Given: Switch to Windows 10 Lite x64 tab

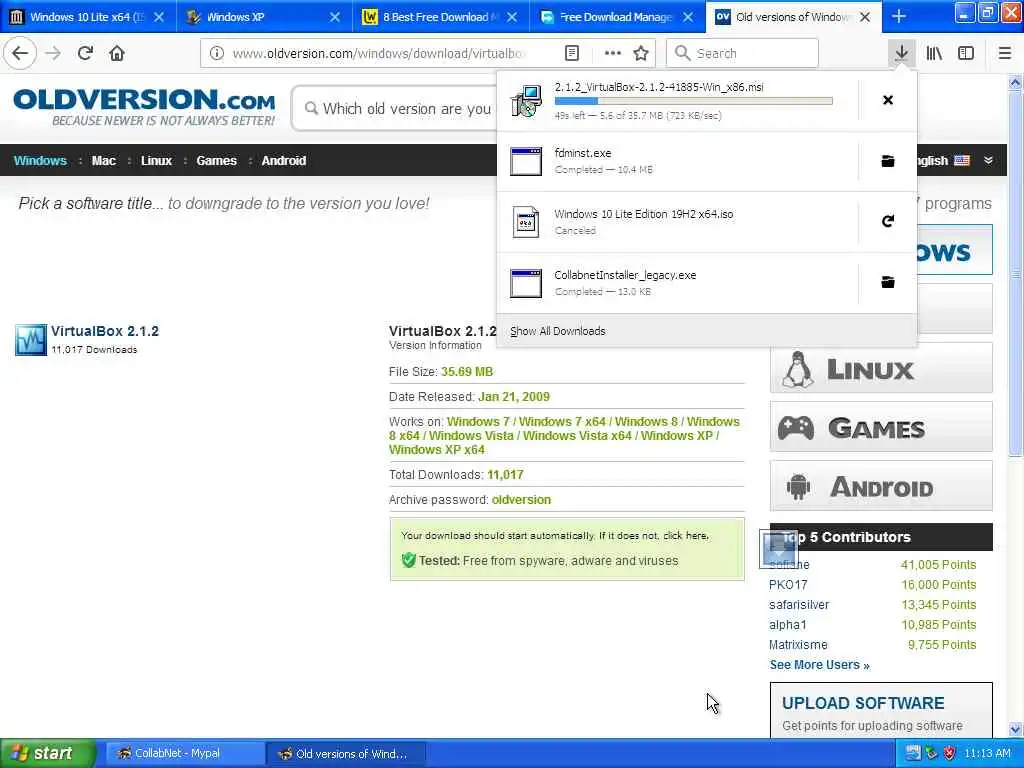Looking at the screenshot, I should 88,17.
